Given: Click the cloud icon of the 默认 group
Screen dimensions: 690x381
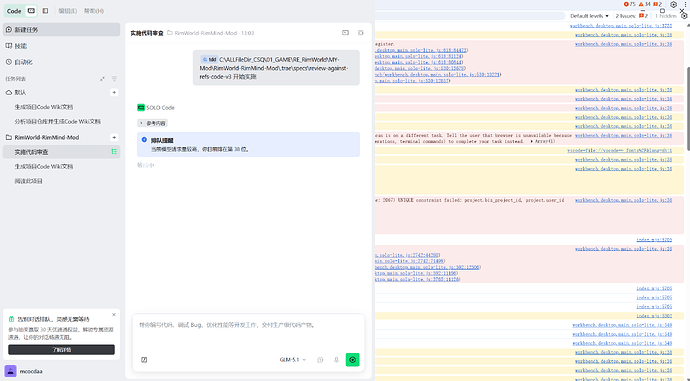Looking at the screenshot, I should tap(9, 92).
